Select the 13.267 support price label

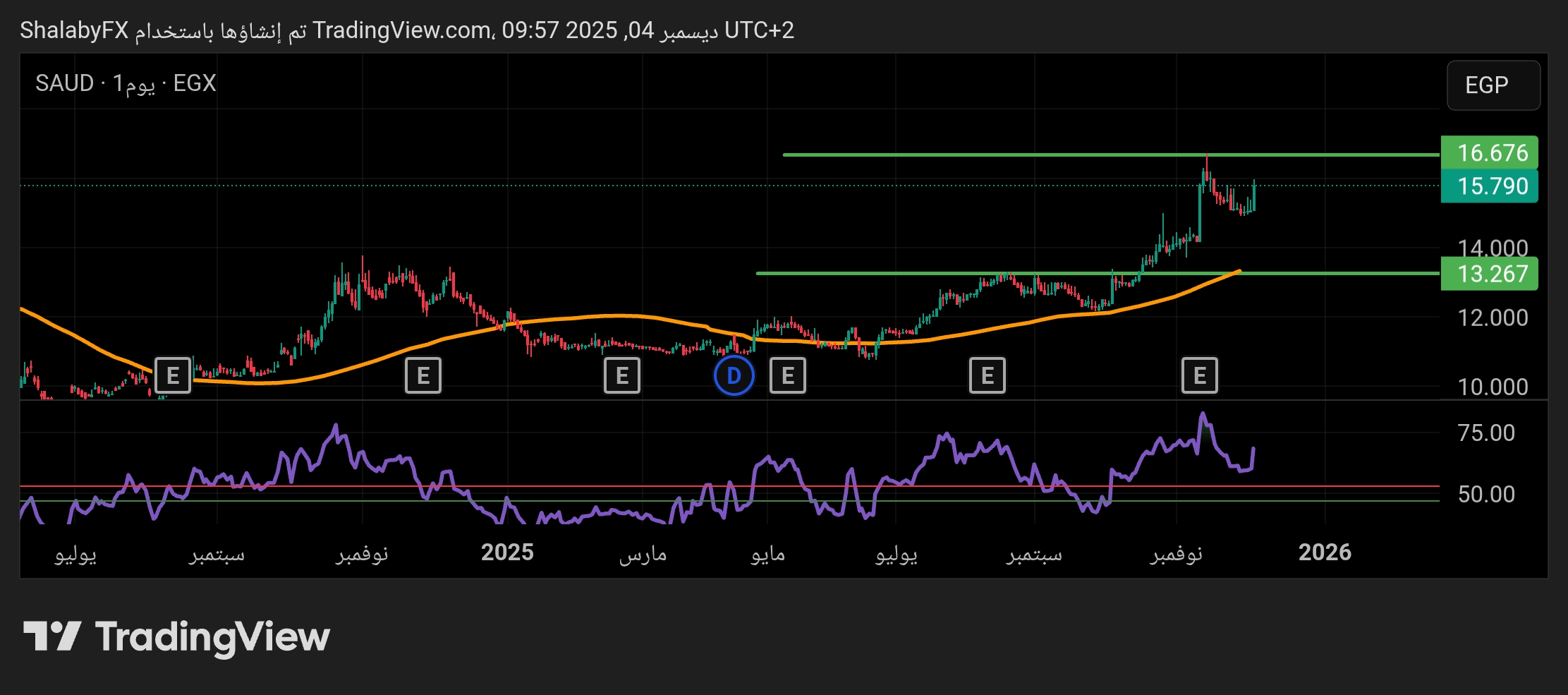pos(1489,274)
